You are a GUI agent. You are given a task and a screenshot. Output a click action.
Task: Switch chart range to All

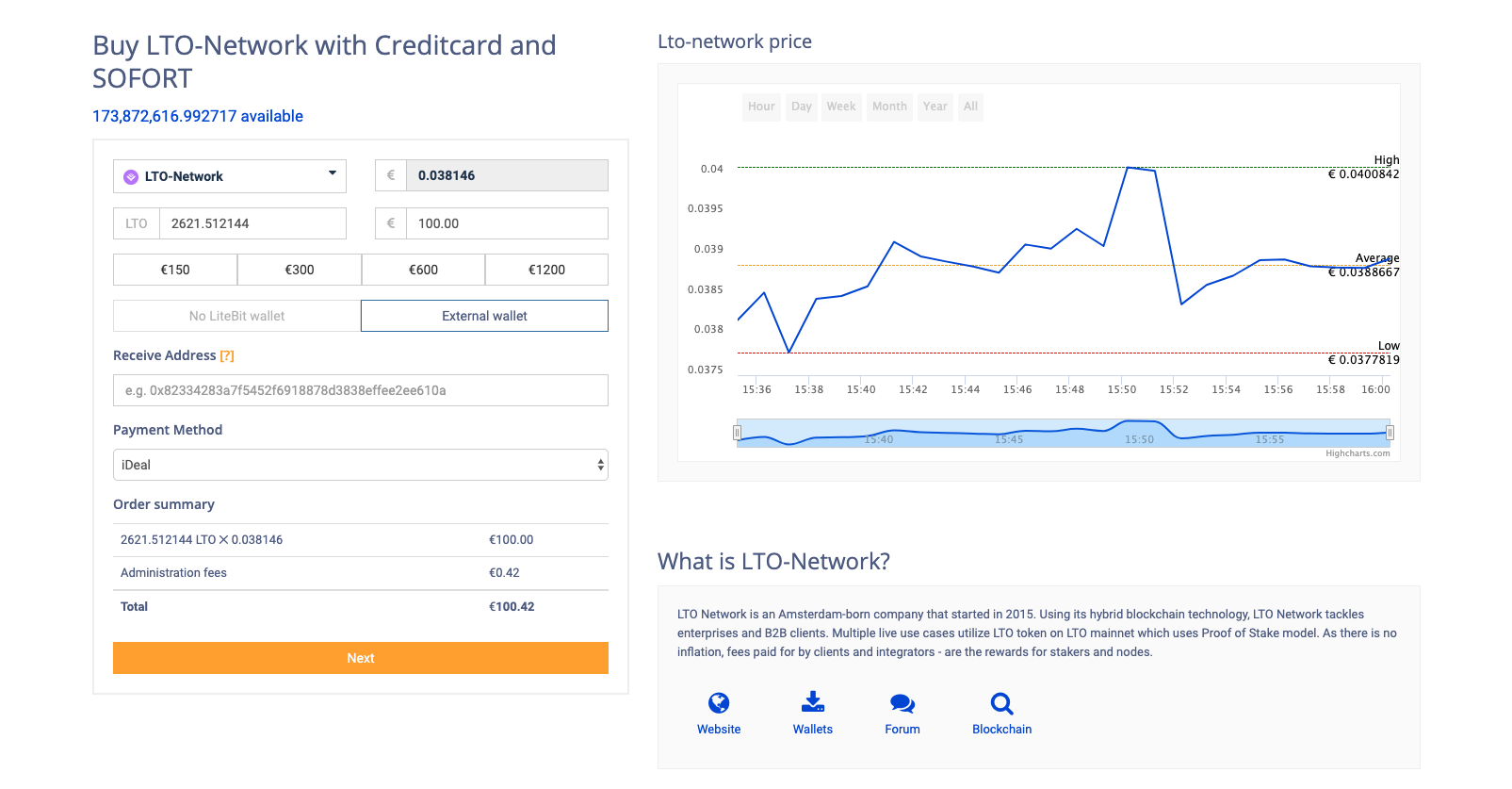(x=970, y=107)
